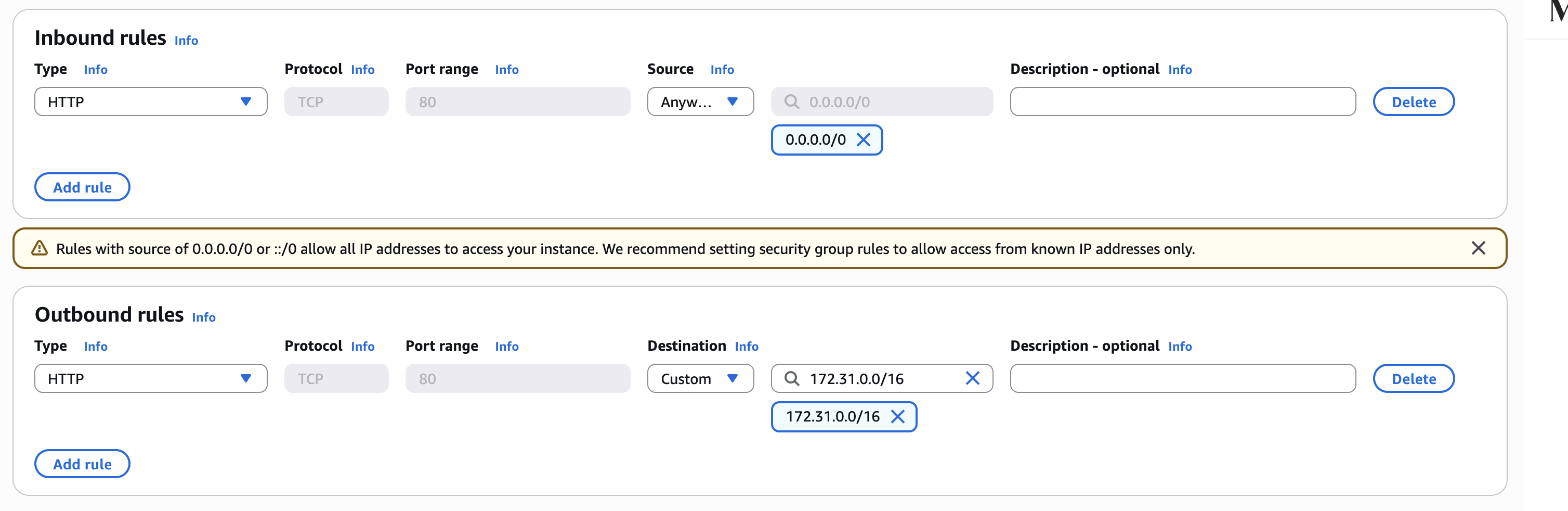This screenshot has width=1568, height=511.
Task: Clear the outbound destination search field
Action: pos(972,379)
